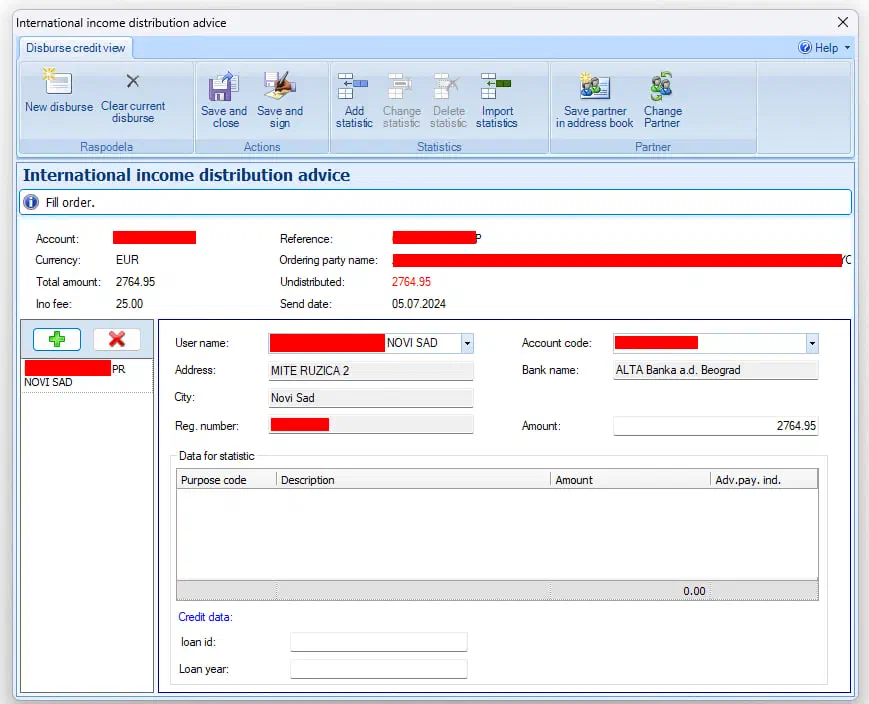Add a recipient with green plus button

pyautogui.click(x=57, y=339)
